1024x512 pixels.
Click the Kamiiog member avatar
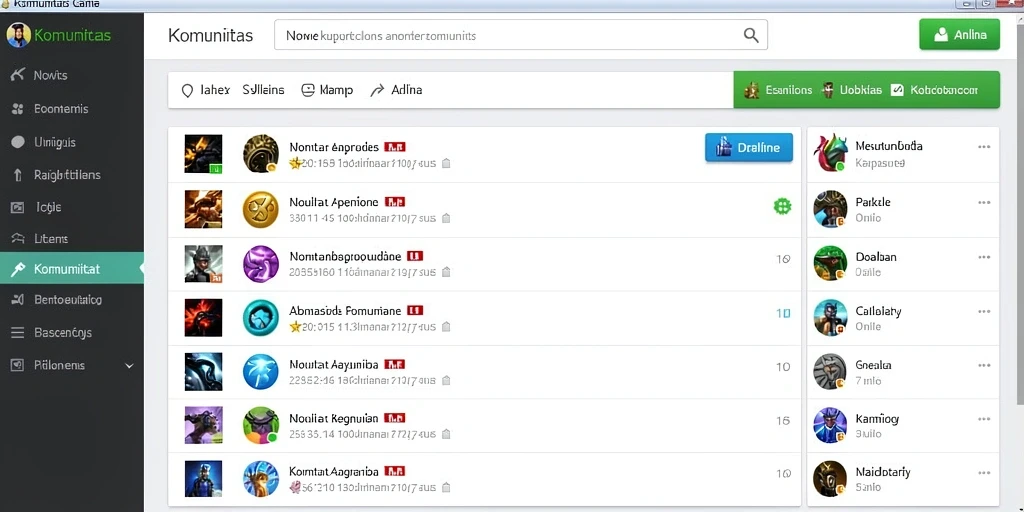(x=830, y=425)
